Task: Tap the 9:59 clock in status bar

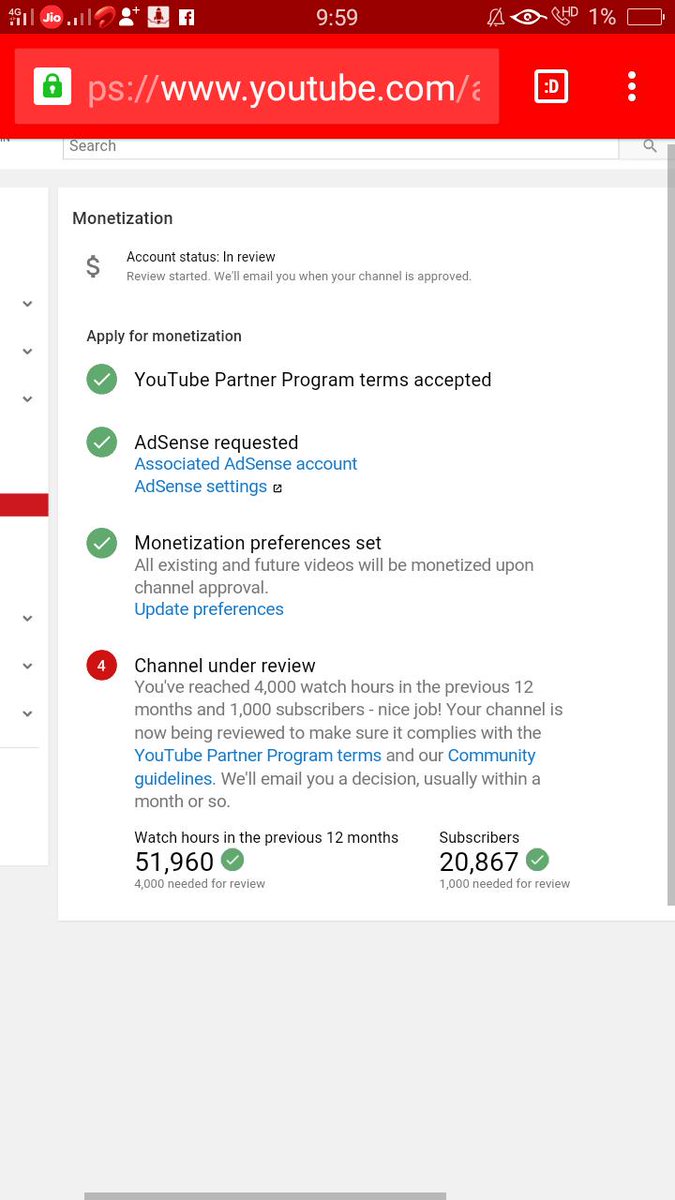Action: click(x=337, y=17)
